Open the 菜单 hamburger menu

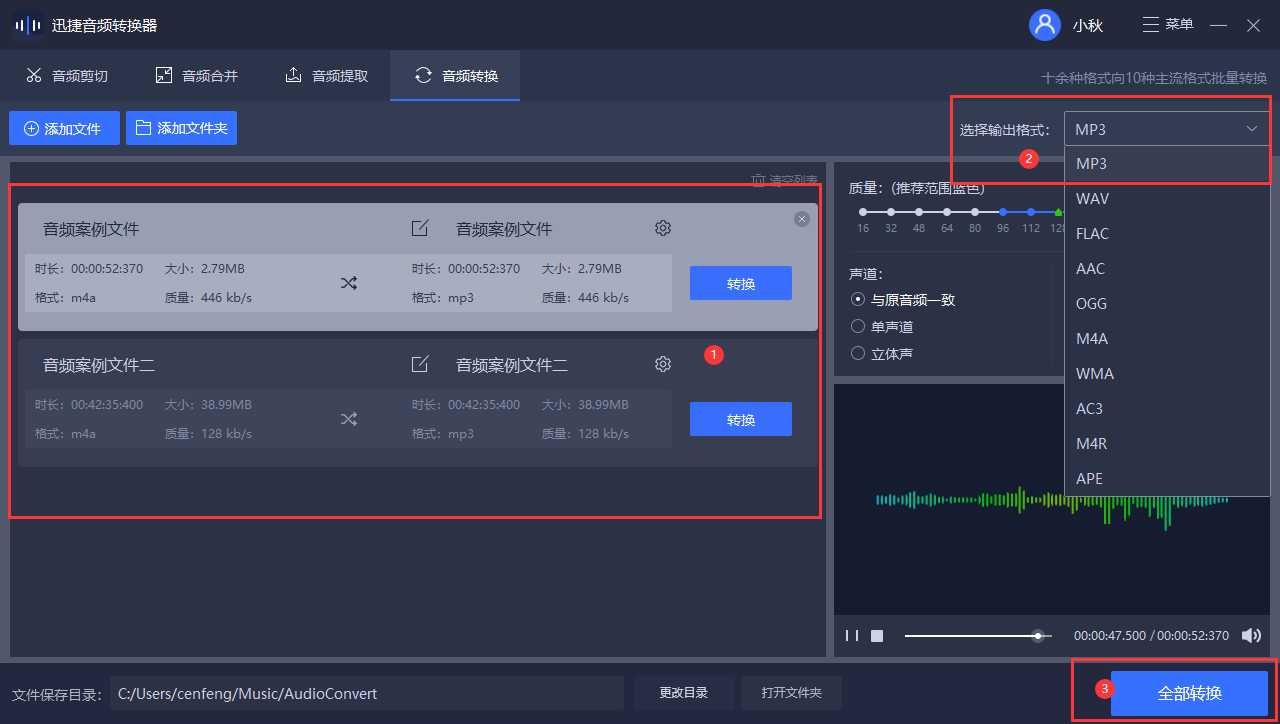tap(1168, 25)
